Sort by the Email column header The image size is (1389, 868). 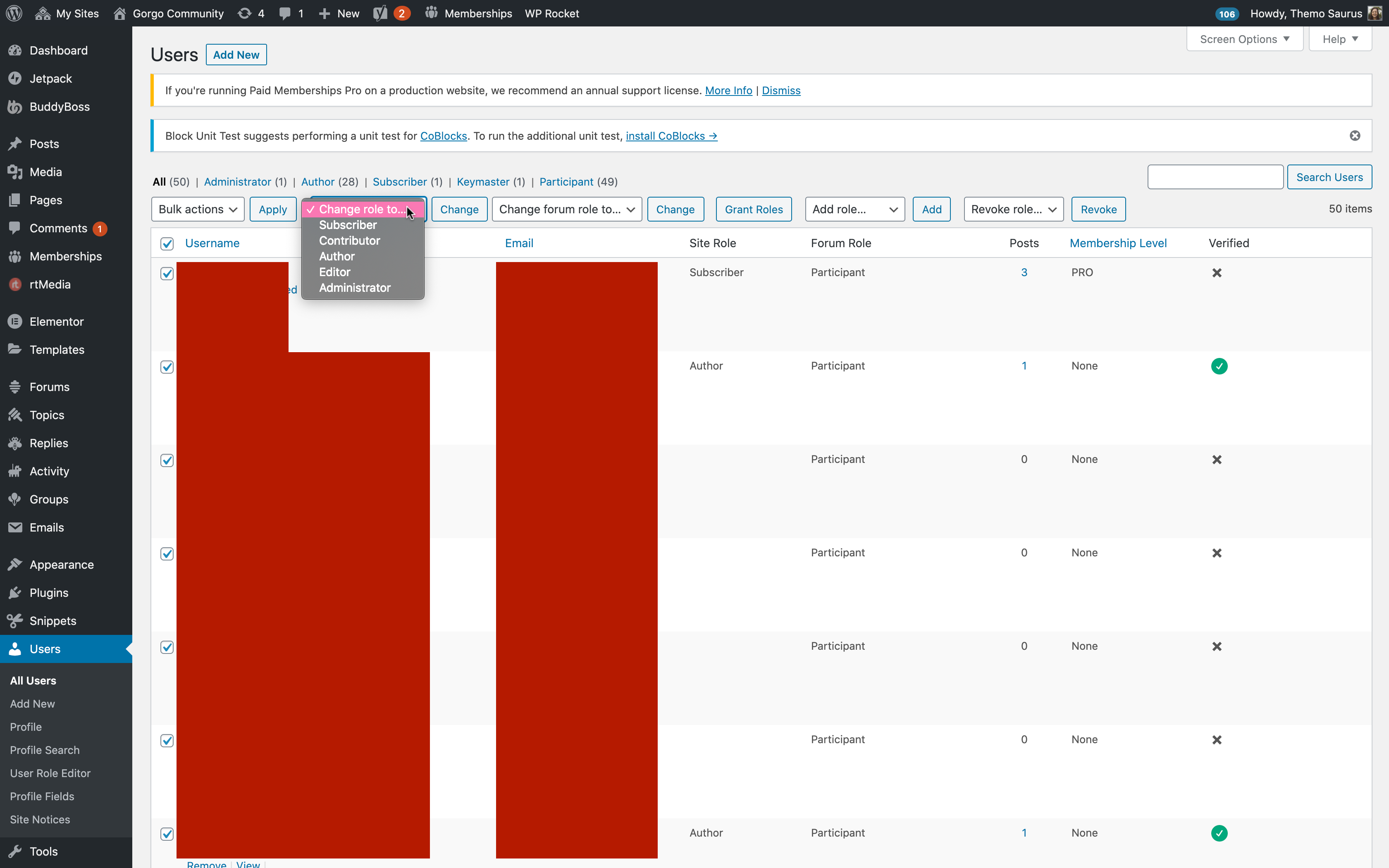pyautogui.click(x=519, y=243)
